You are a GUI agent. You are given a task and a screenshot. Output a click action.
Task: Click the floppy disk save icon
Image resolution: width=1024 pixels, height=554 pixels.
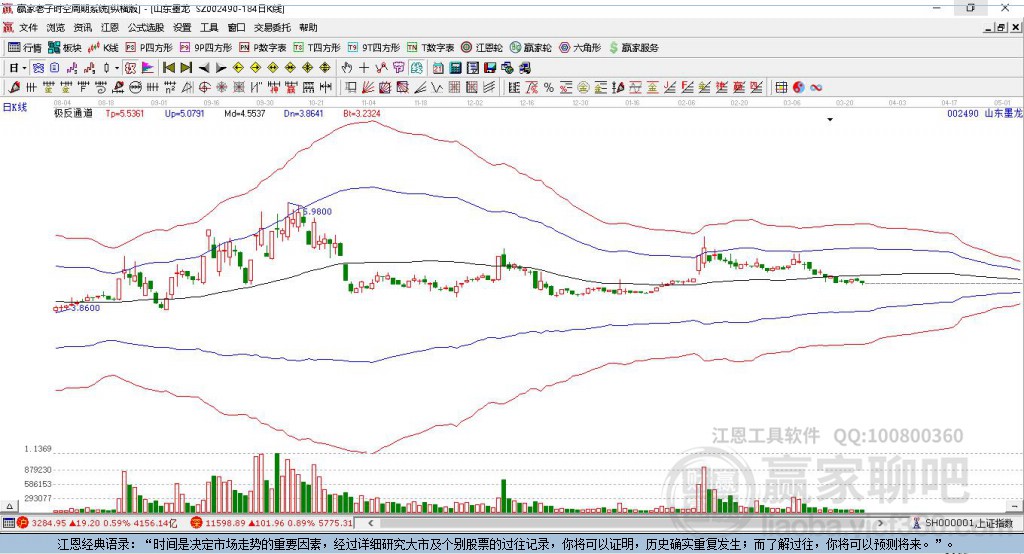tap(490, 68)
